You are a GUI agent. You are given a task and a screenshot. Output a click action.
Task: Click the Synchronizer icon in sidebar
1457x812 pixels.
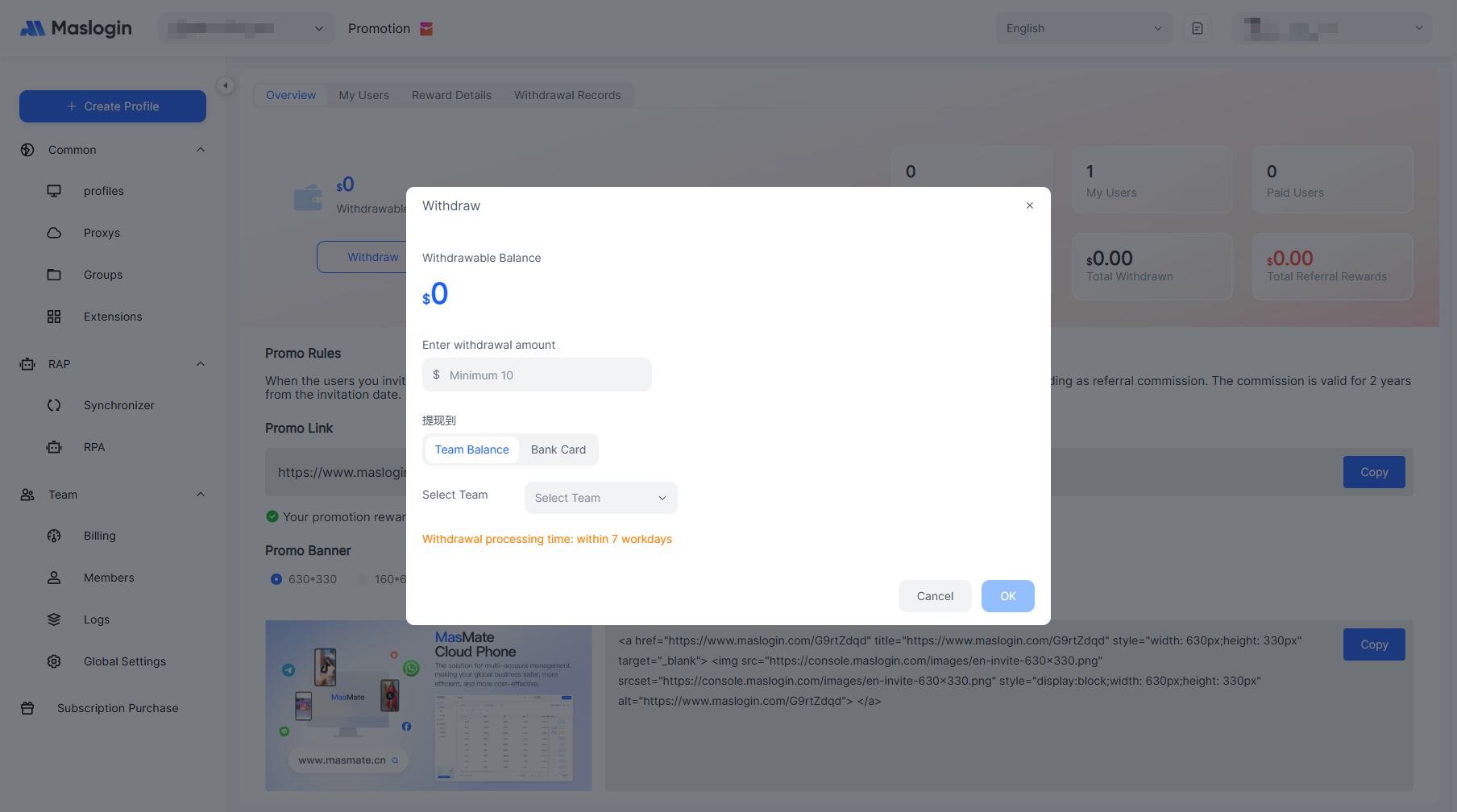(x=54, y=405)
